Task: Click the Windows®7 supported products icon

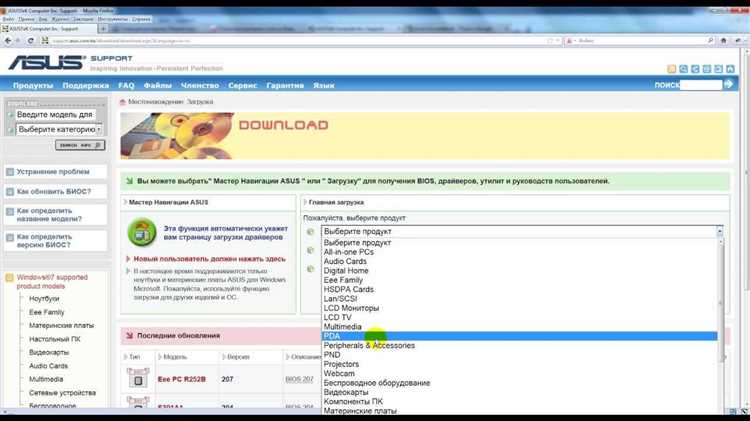Action: click(x=10, y=277)
